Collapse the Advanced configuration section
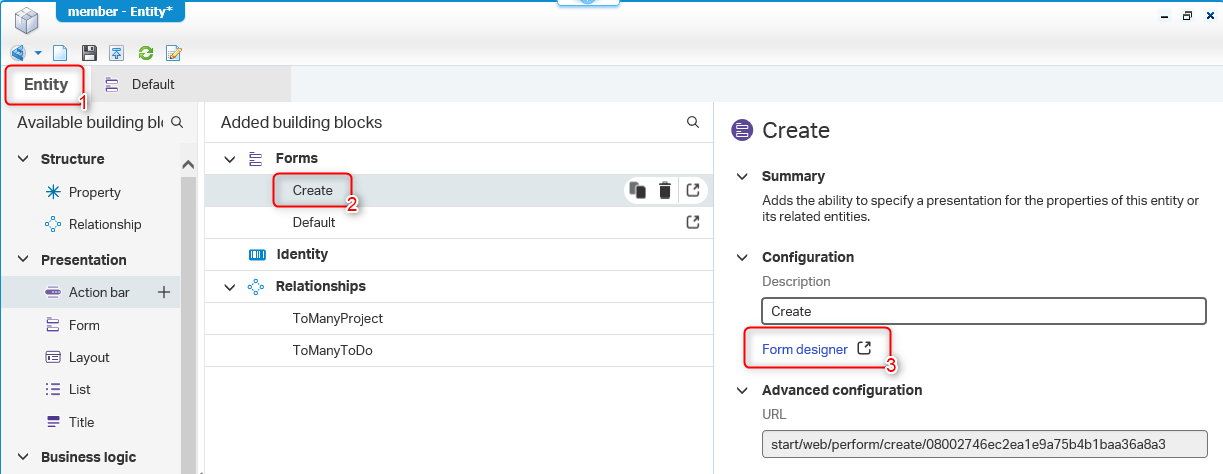 coord(742,390)
